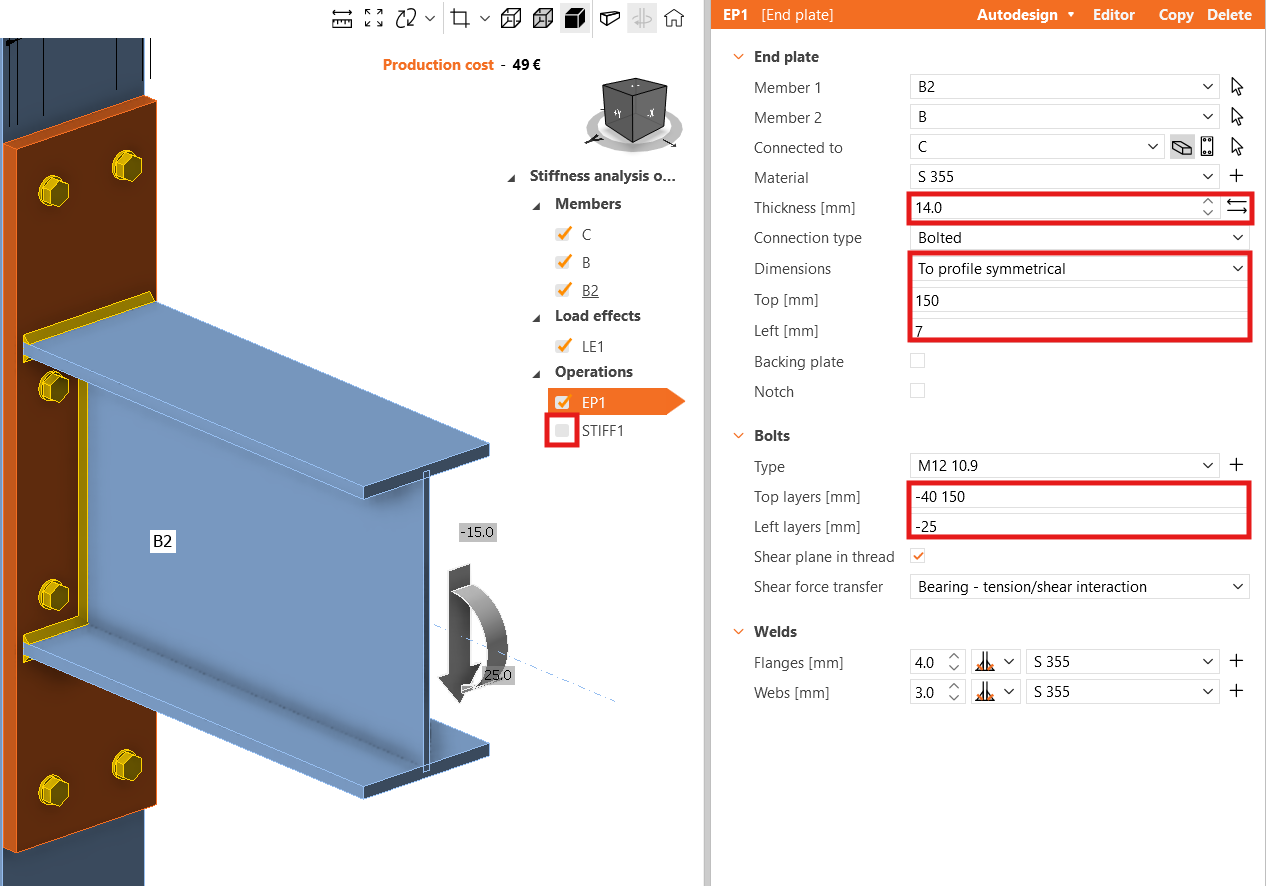
Task: Collapse the Bolts section
Action: coord(737,435)
